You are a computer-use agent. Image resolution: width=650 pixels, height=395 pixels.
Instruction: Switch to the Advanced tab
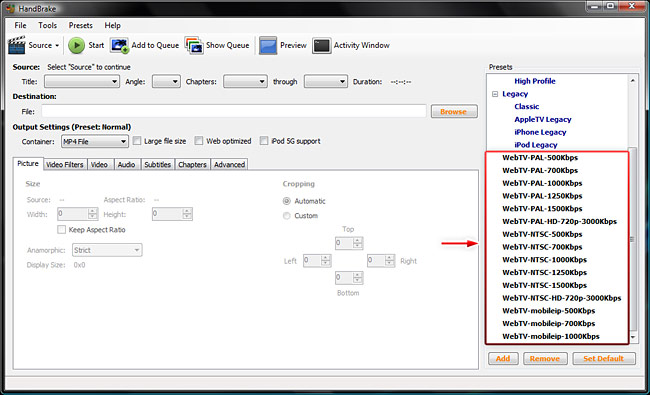(x=229, y=165)
